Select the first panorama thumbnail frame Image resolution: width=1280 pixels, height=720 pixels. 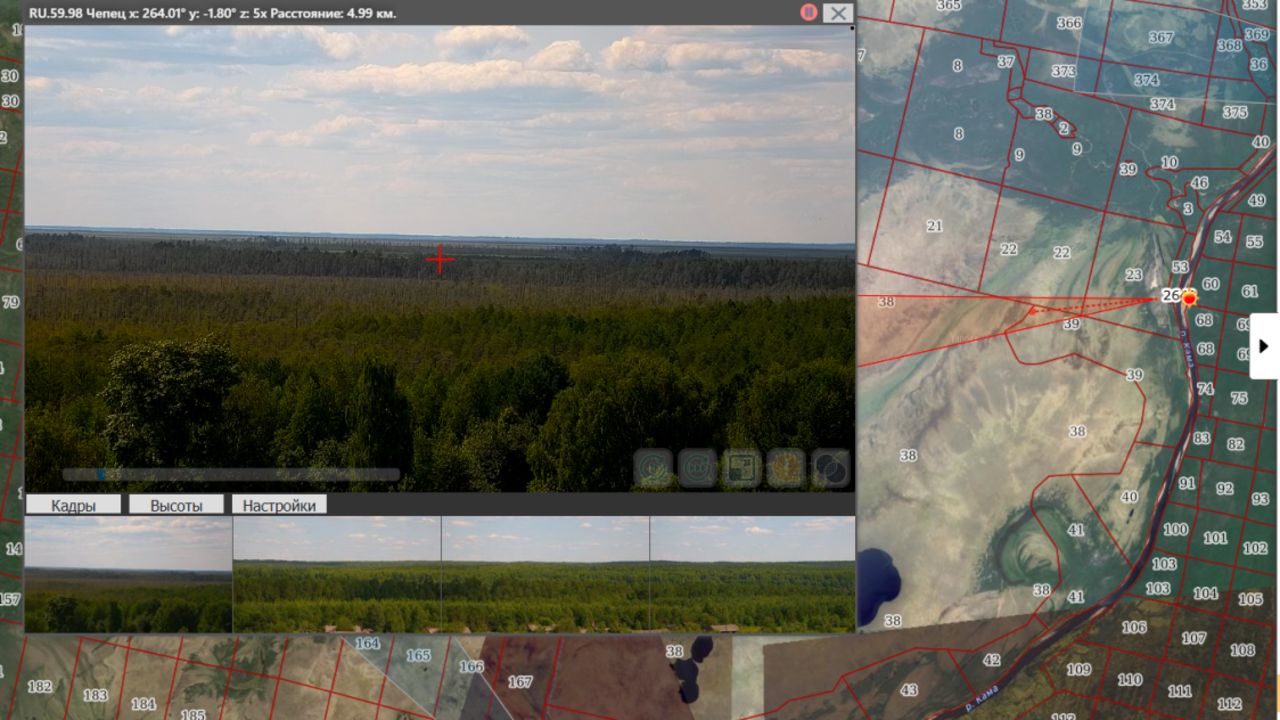pyautogui.click(x=128, y=574)
